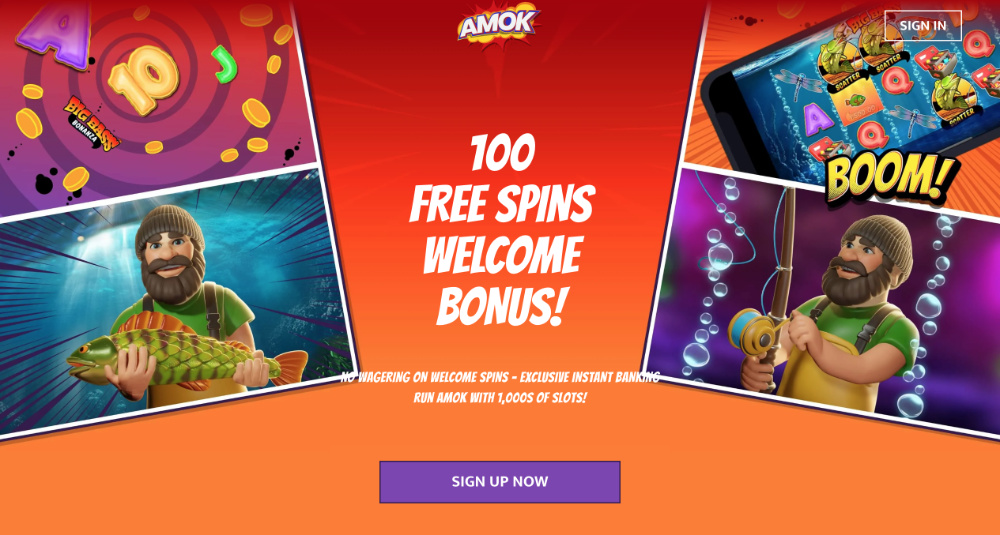Click the Big Bass Bonanza logo
Screen dimensions: 1000x535
92,122
